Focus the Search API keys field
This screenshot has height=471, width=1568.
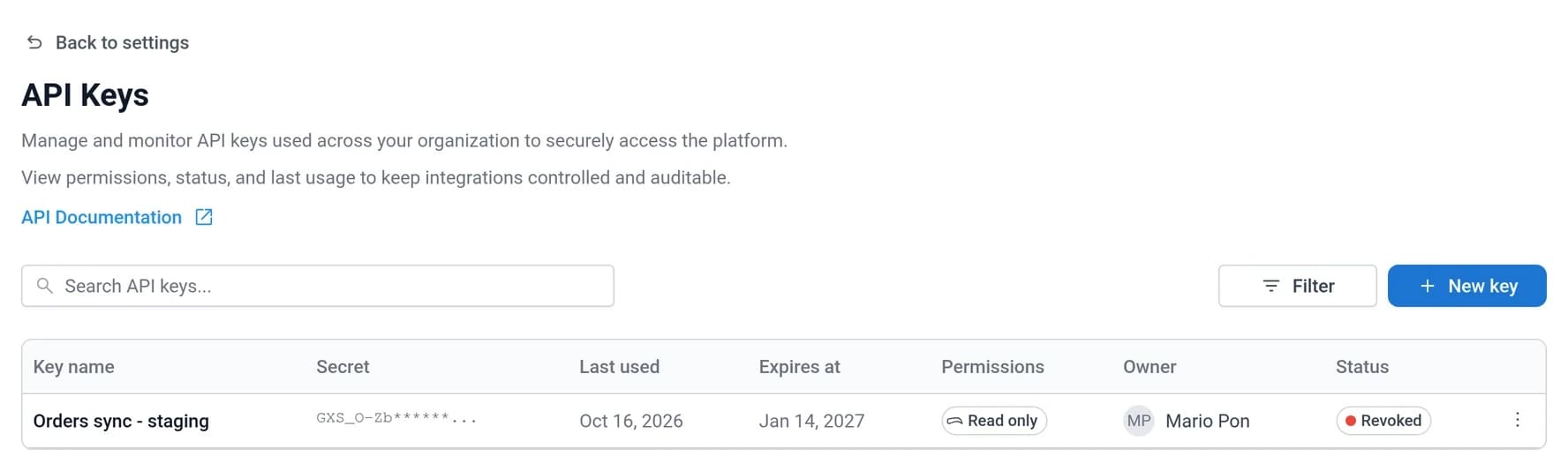point(318,286)
